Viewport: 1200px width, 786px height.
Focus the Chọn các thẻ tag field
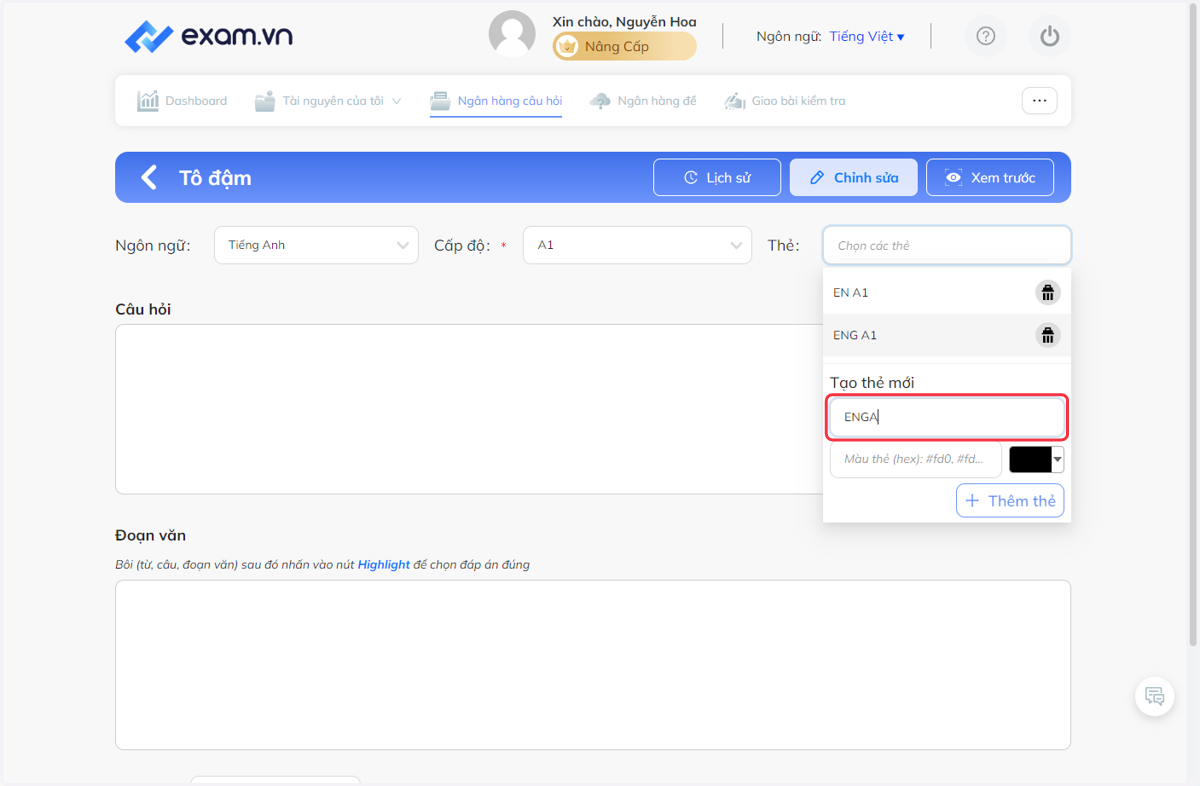point(947,245)
